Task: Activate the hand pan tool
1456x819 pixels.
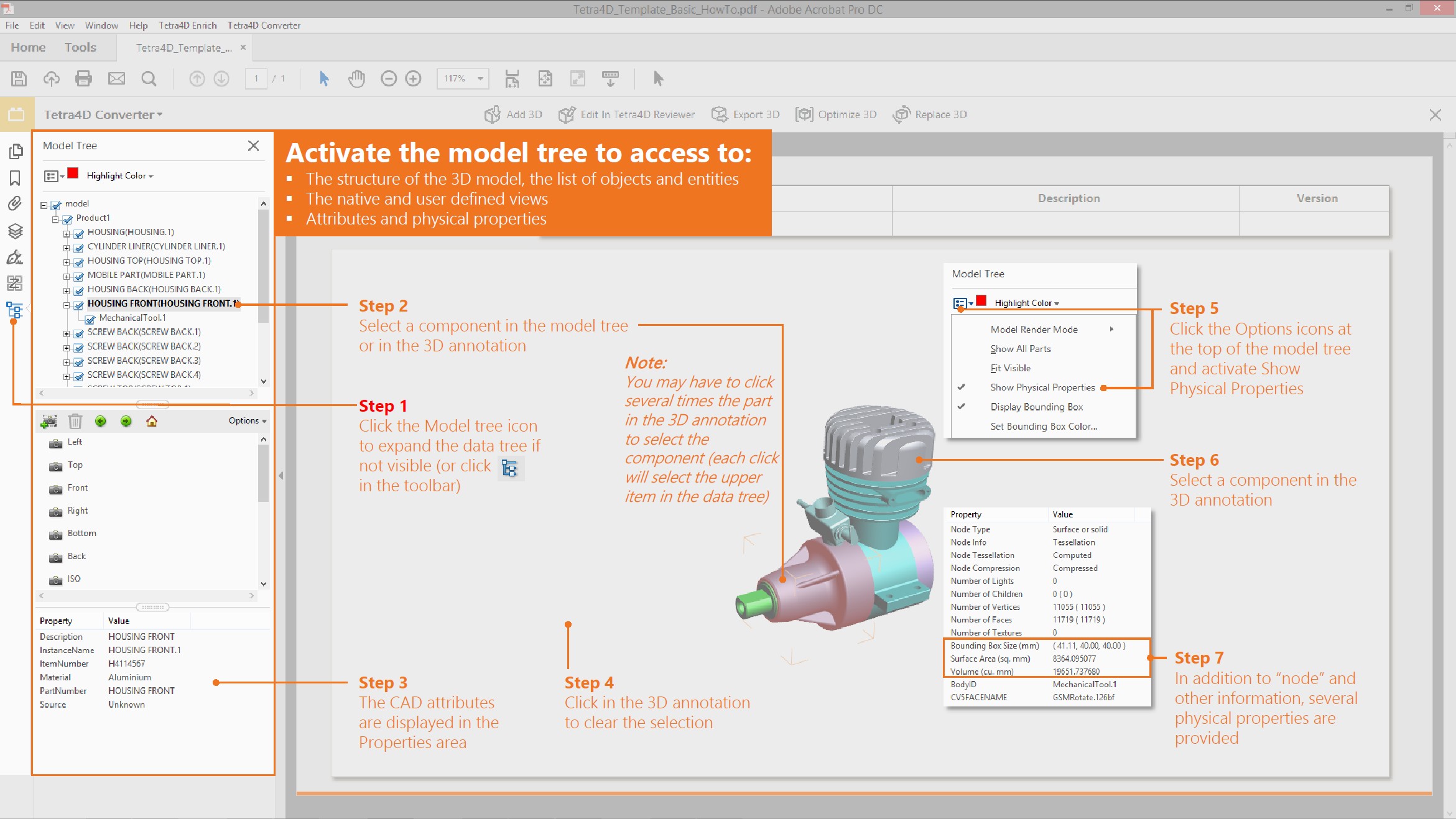Action: tap(356, 78)
